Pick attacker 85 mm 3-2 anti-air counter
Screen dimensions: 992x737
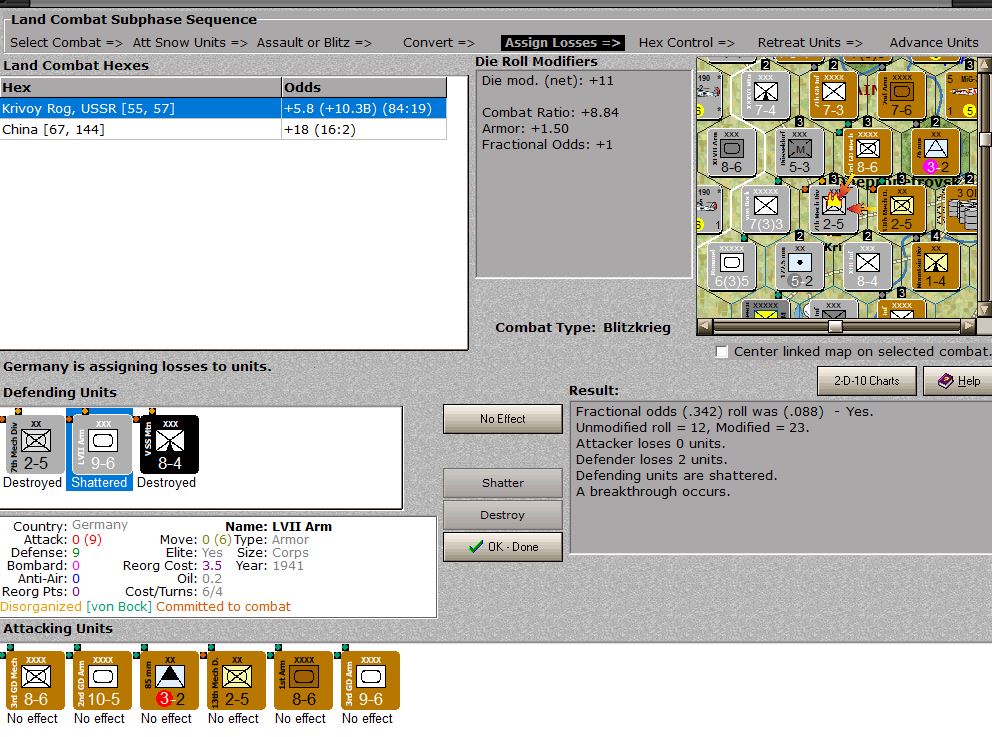170,681
